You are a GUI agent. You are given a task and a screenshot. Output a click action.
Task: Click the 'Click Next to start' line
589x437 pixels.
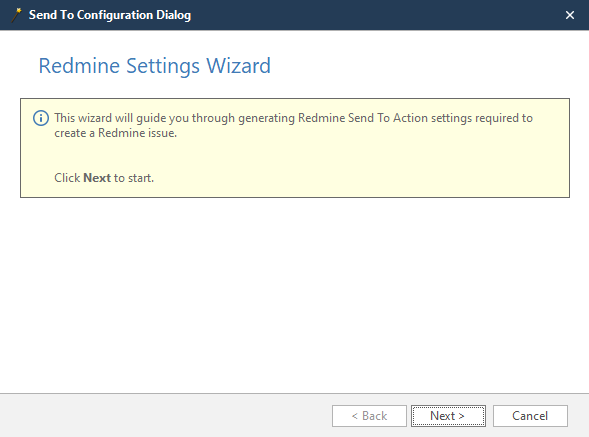tap(104, 178)
